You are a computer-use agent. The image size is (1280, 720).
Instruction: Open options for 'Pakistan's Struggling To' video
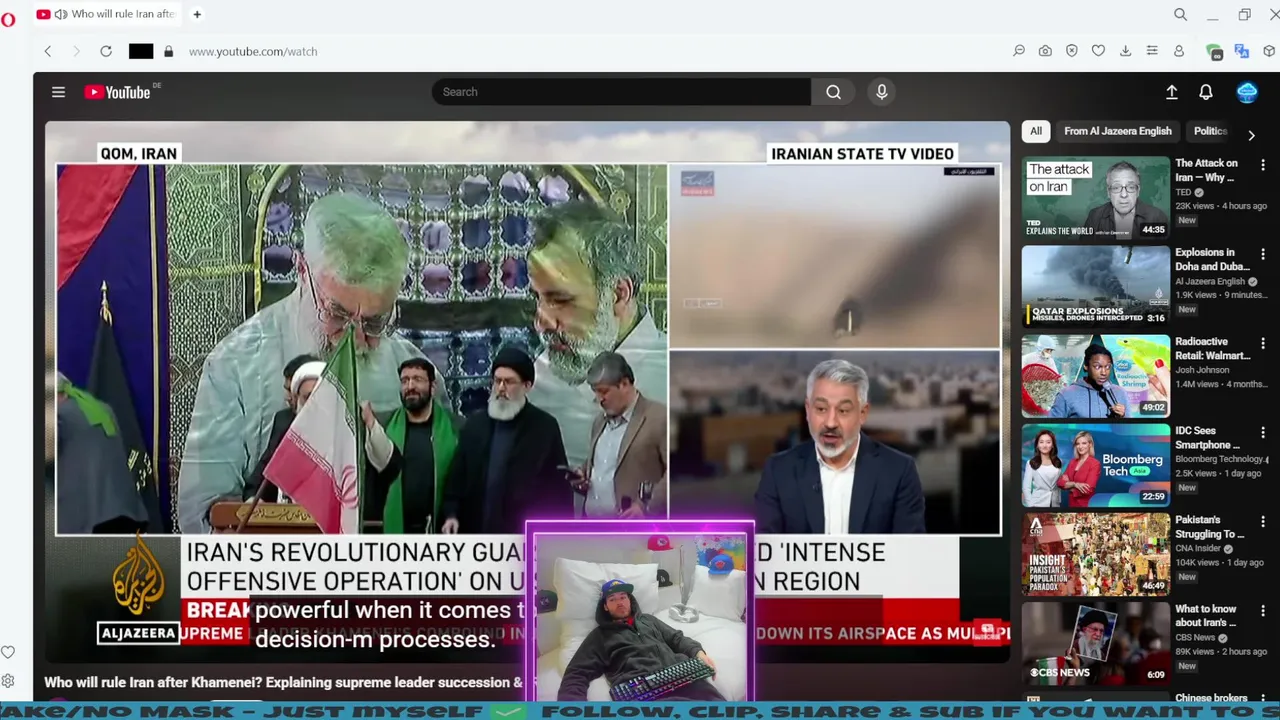[1262, 522]
